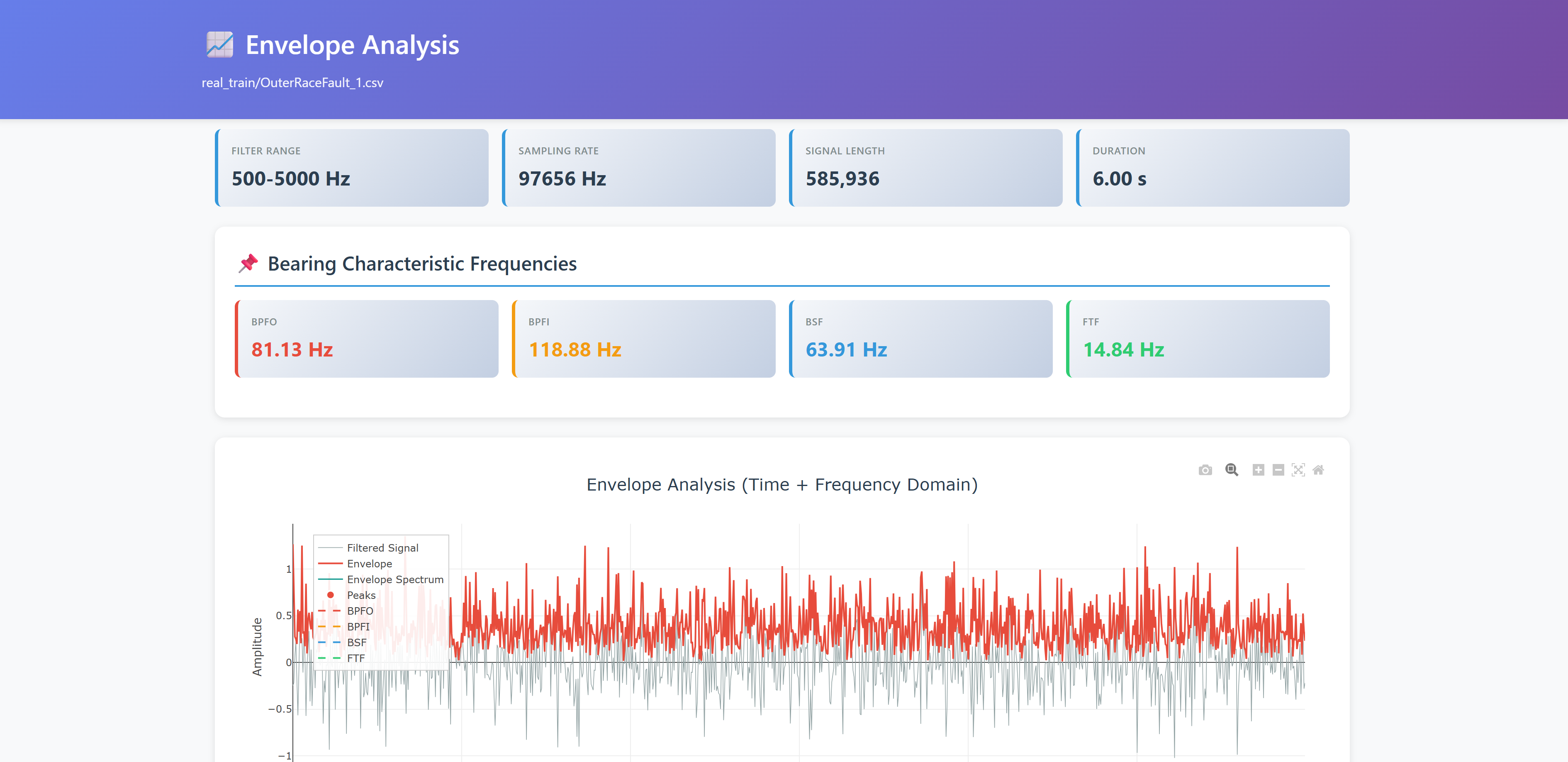Click the BPFO 81.13 Hz card
The height and width of the screenshot is (762, 1568).
coord(366,339)
